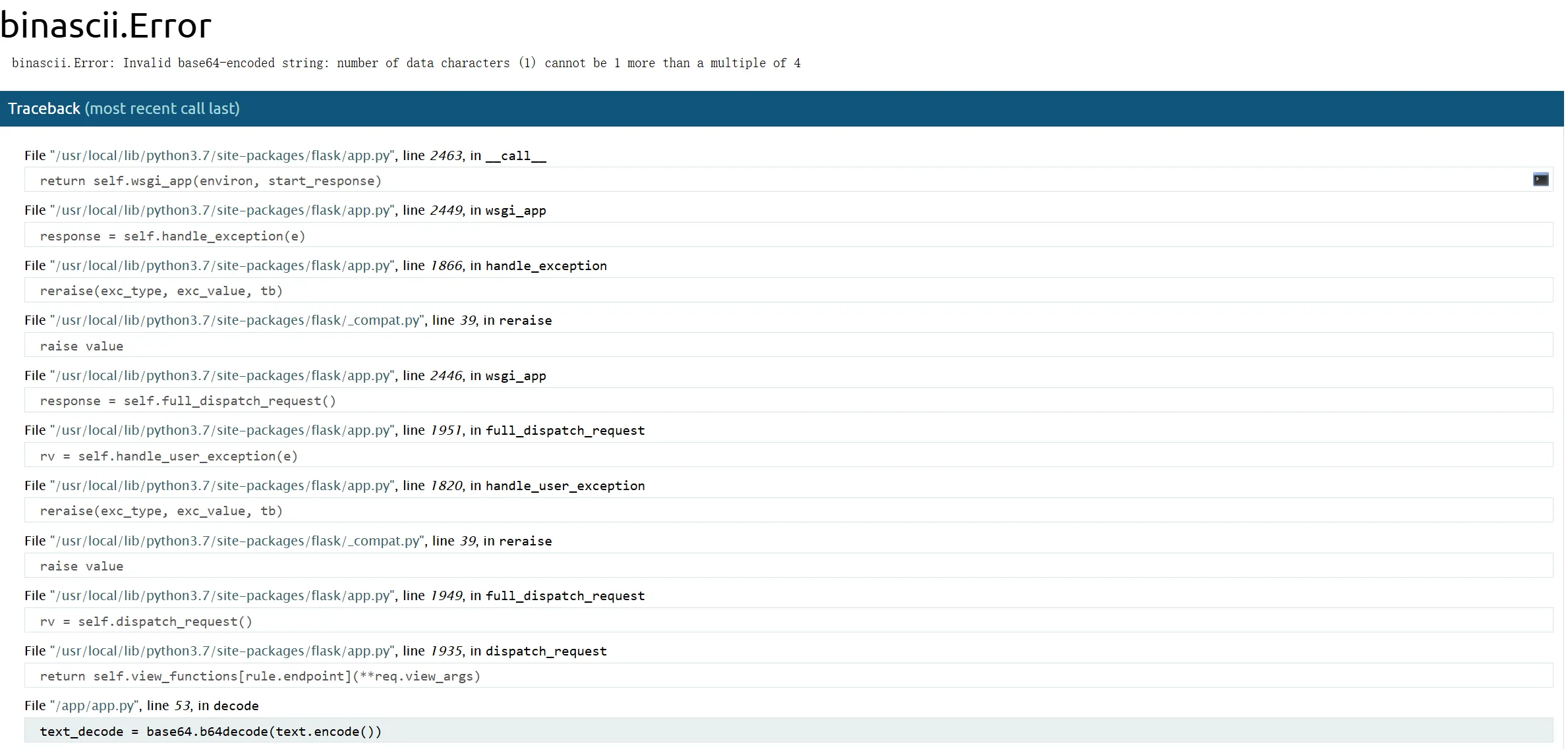Screen dimensions: 1568x749
Task: Select the 'response = self.handle_exception(e)' code line
Action: (x=788, y=235)
